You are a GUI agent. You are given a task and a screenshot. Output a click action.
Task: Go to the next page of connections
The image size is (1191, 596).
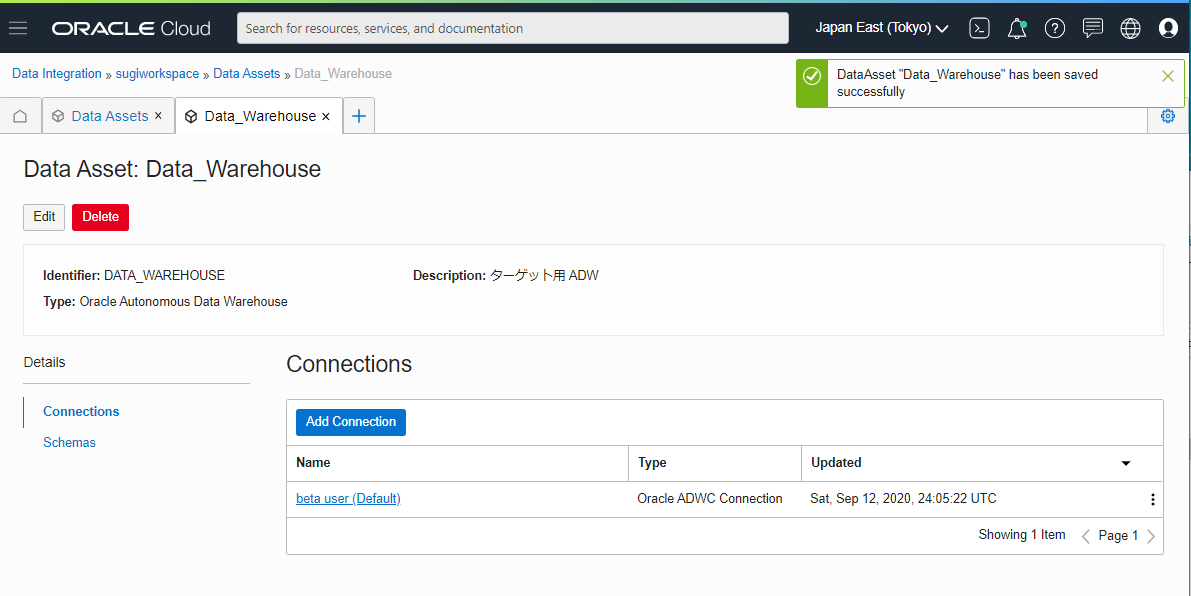click(x=1151, y=535)
